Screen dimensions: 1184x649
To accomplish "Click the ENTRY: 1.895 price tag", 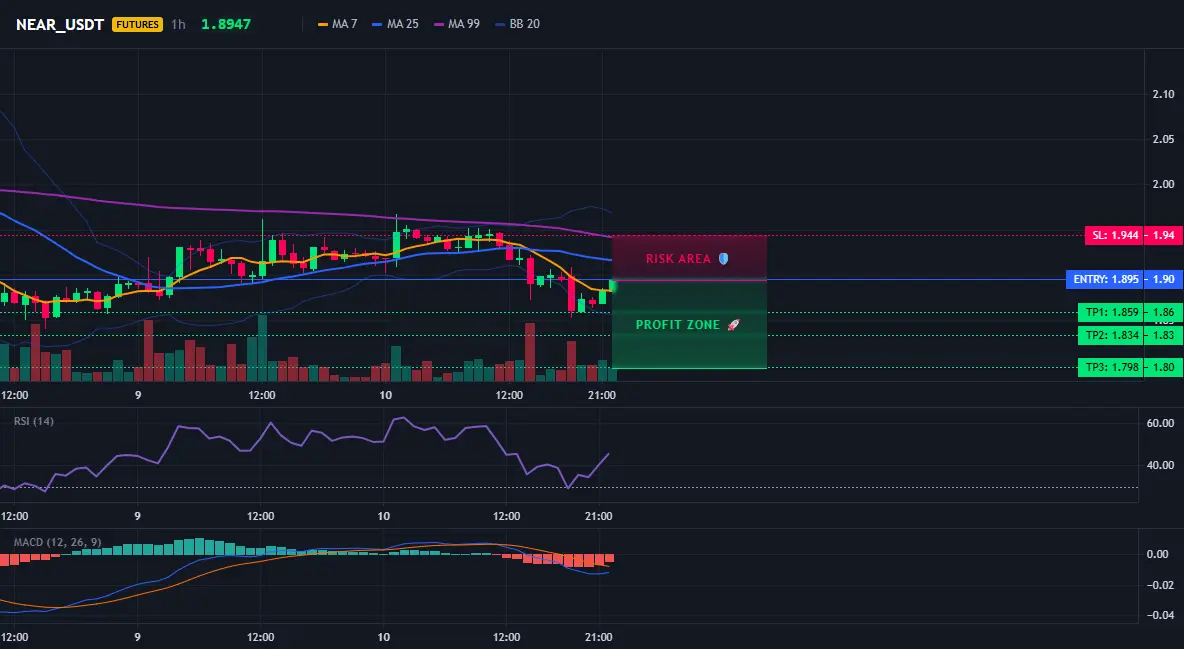I will tap(1105, 279).
